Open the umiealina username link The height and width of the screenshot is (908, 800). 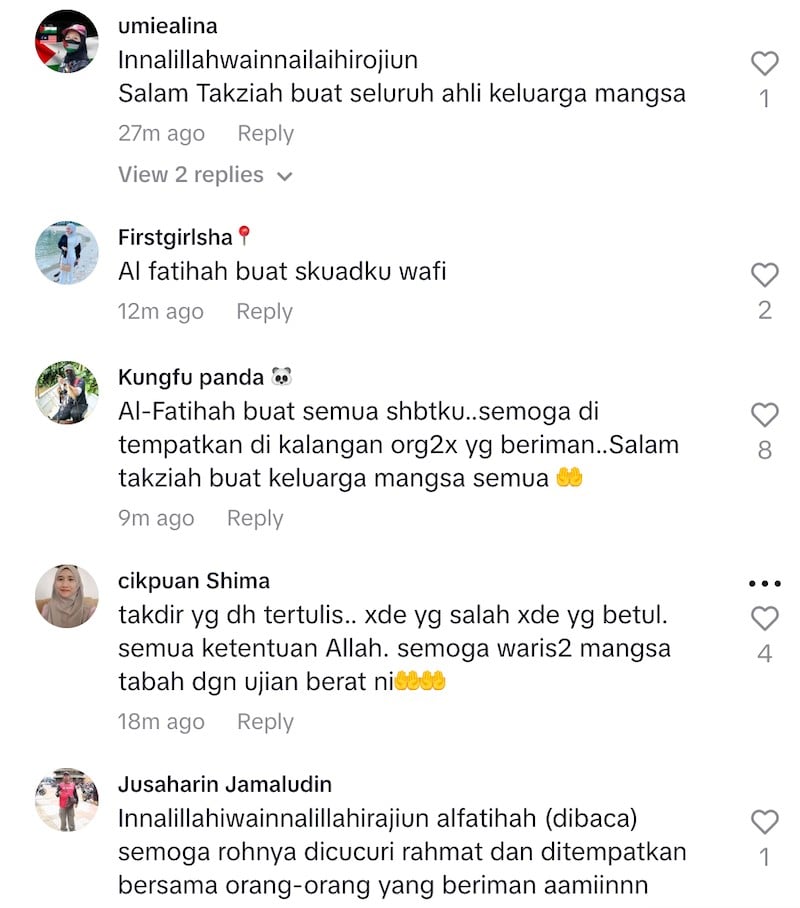168,26
